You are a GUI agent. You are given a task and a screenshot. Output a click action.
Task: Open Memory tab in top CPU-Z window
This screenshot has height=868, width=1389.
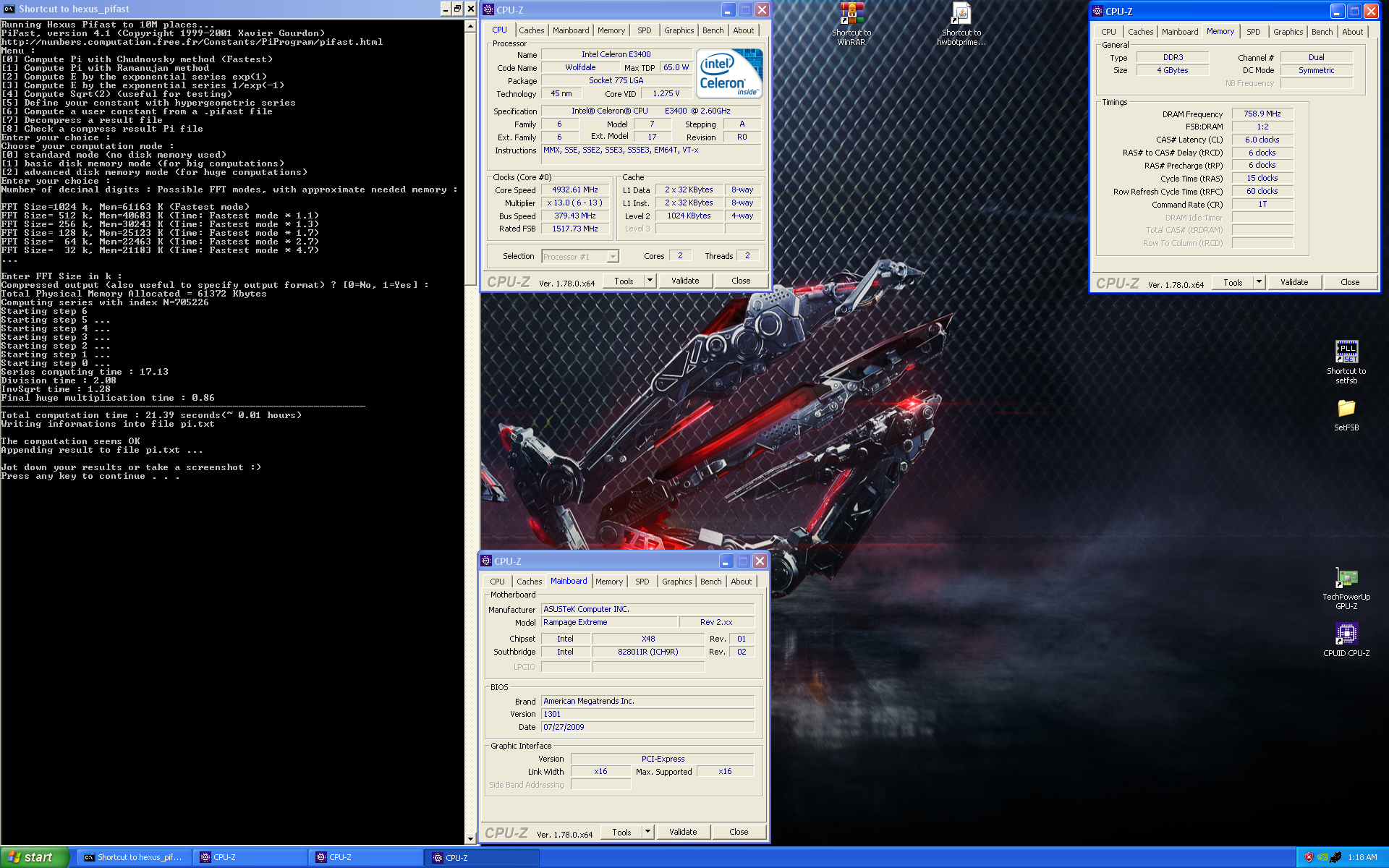pyautogui.click(x=611, y=30)
